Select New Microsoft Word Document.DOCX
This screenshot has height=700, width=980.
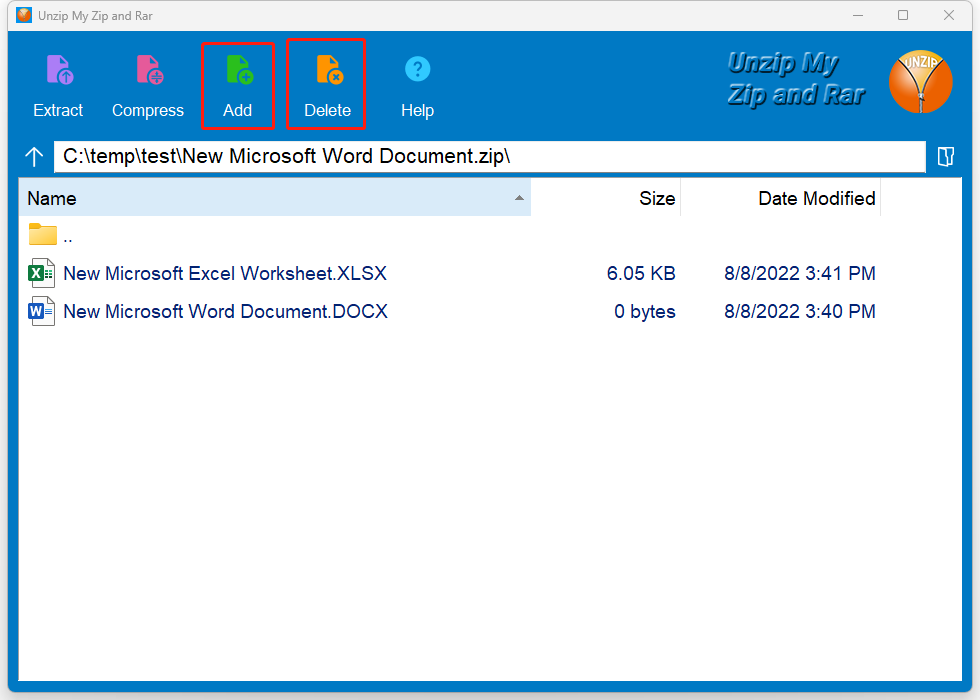click(x=226, y=311)
